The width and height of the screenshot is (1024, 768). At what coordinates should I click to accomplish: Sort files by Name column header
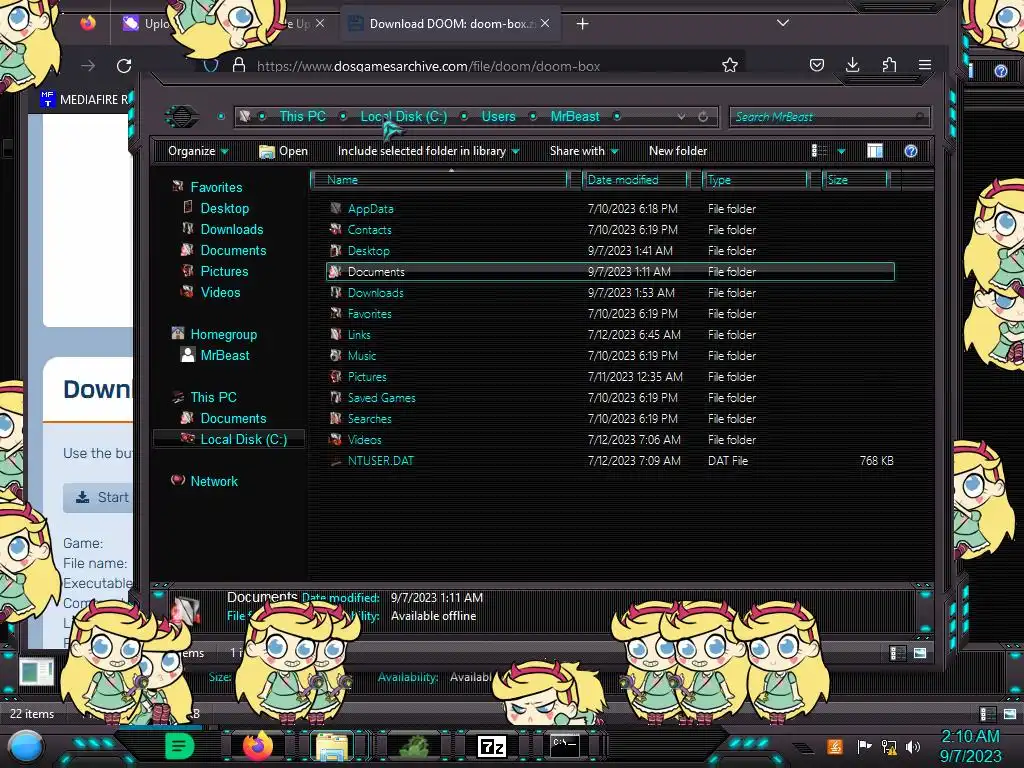439,180
